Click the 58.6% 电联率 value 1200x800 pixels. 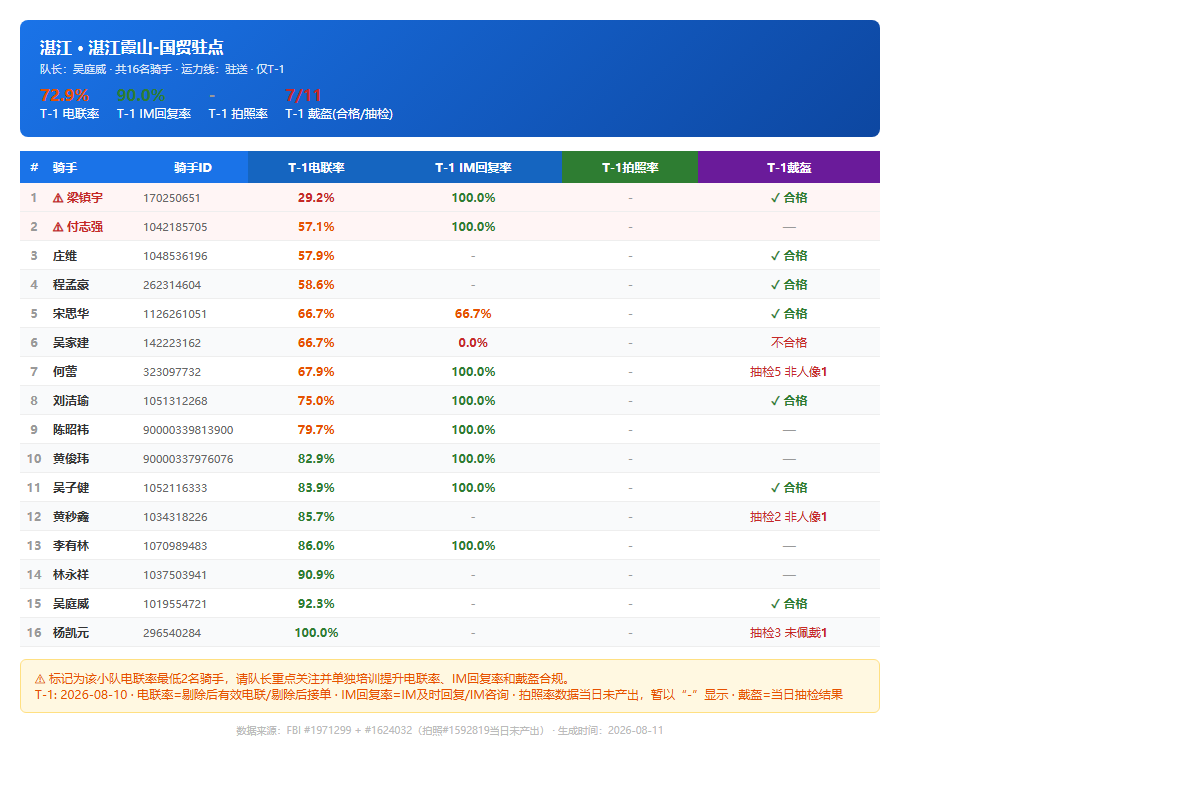316,285
